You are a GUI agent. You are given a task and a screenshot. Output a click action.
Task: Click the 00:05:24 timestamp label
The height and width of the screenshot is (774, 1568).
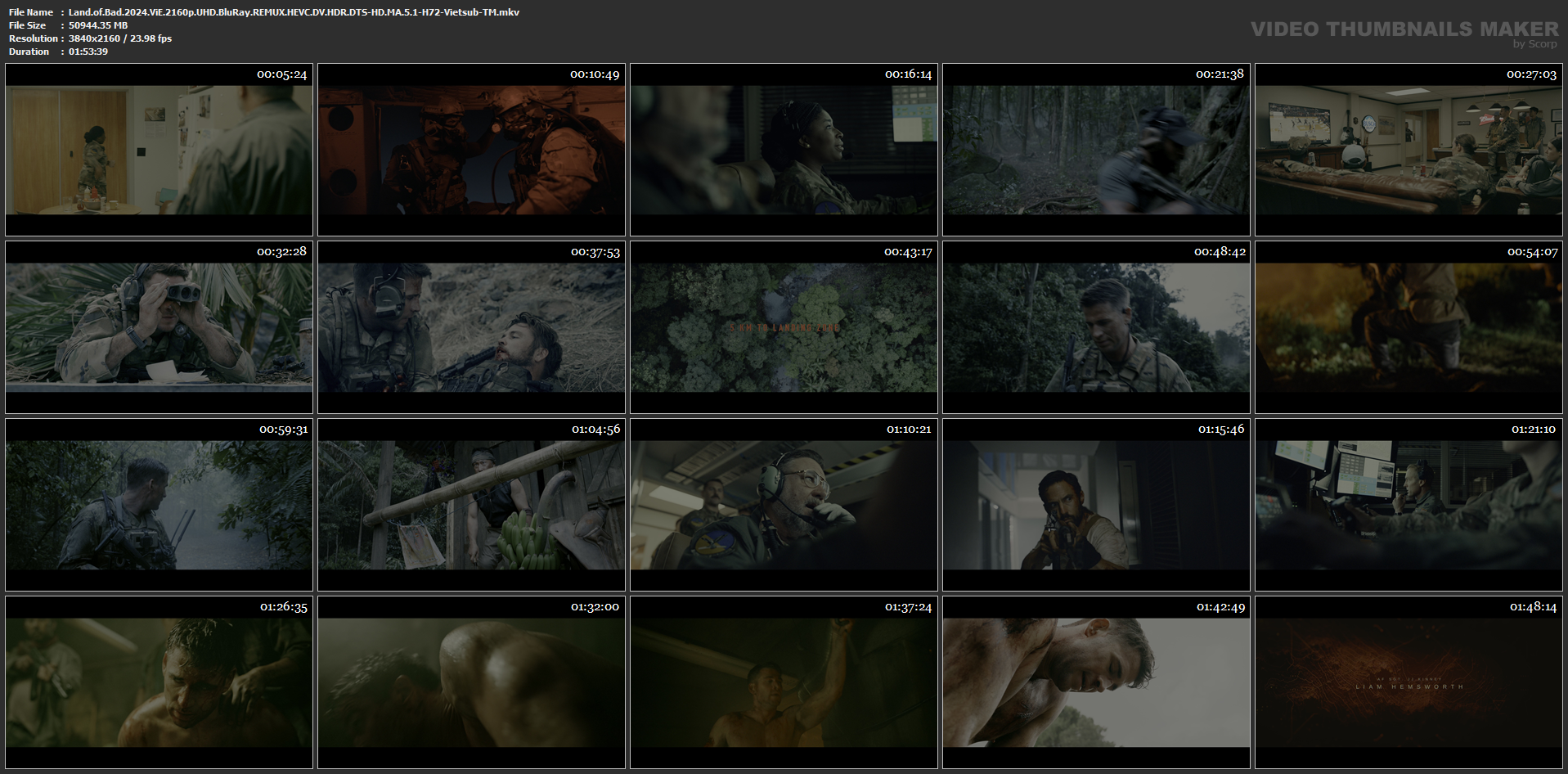pos(282,74)
